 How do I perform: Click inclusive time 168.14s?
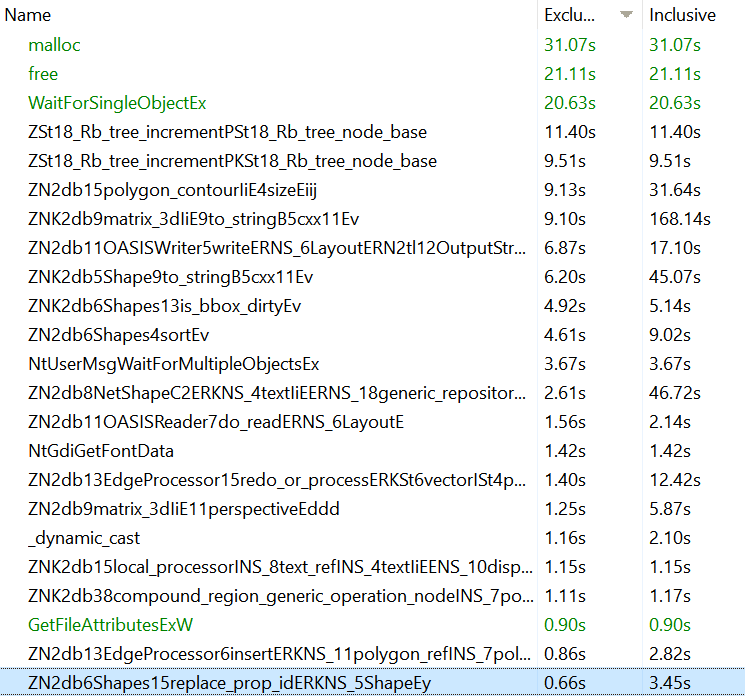680,219
